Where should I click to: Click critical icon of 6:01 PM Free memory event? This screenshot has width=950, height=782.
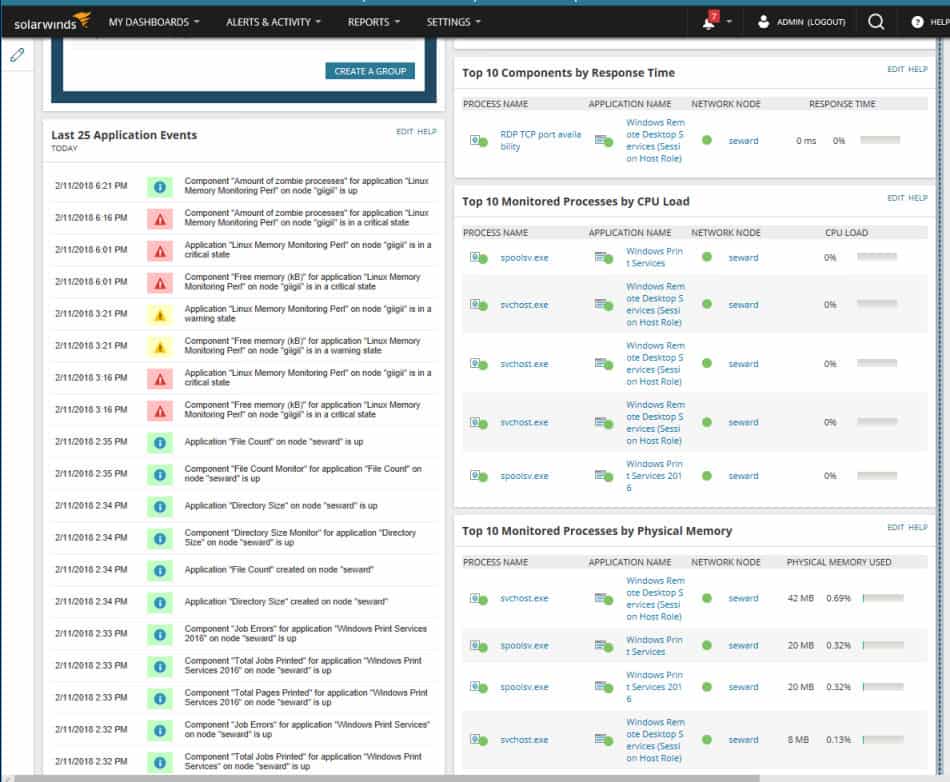(160, 282)
